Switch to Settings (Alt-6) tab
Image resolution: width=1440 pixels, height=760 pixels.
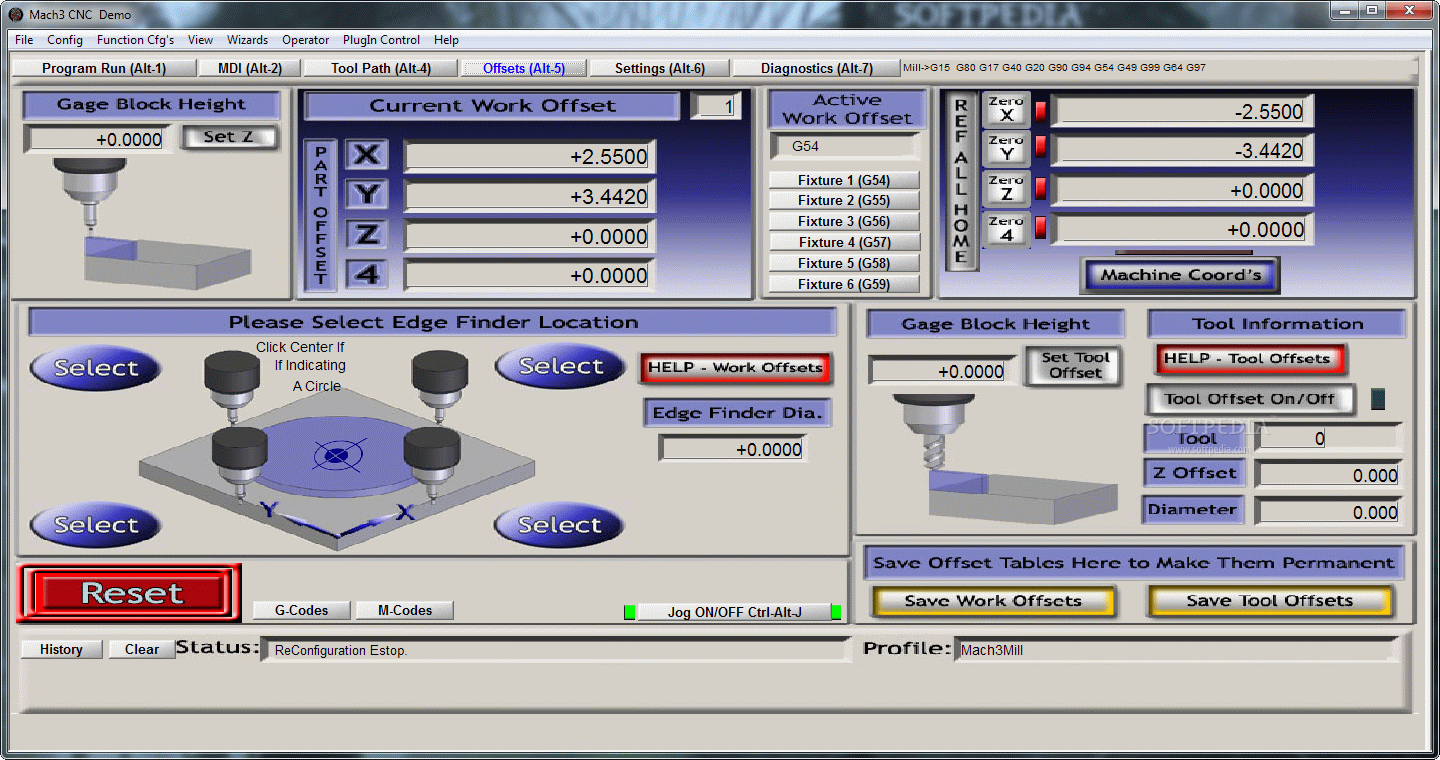[659, 68]
